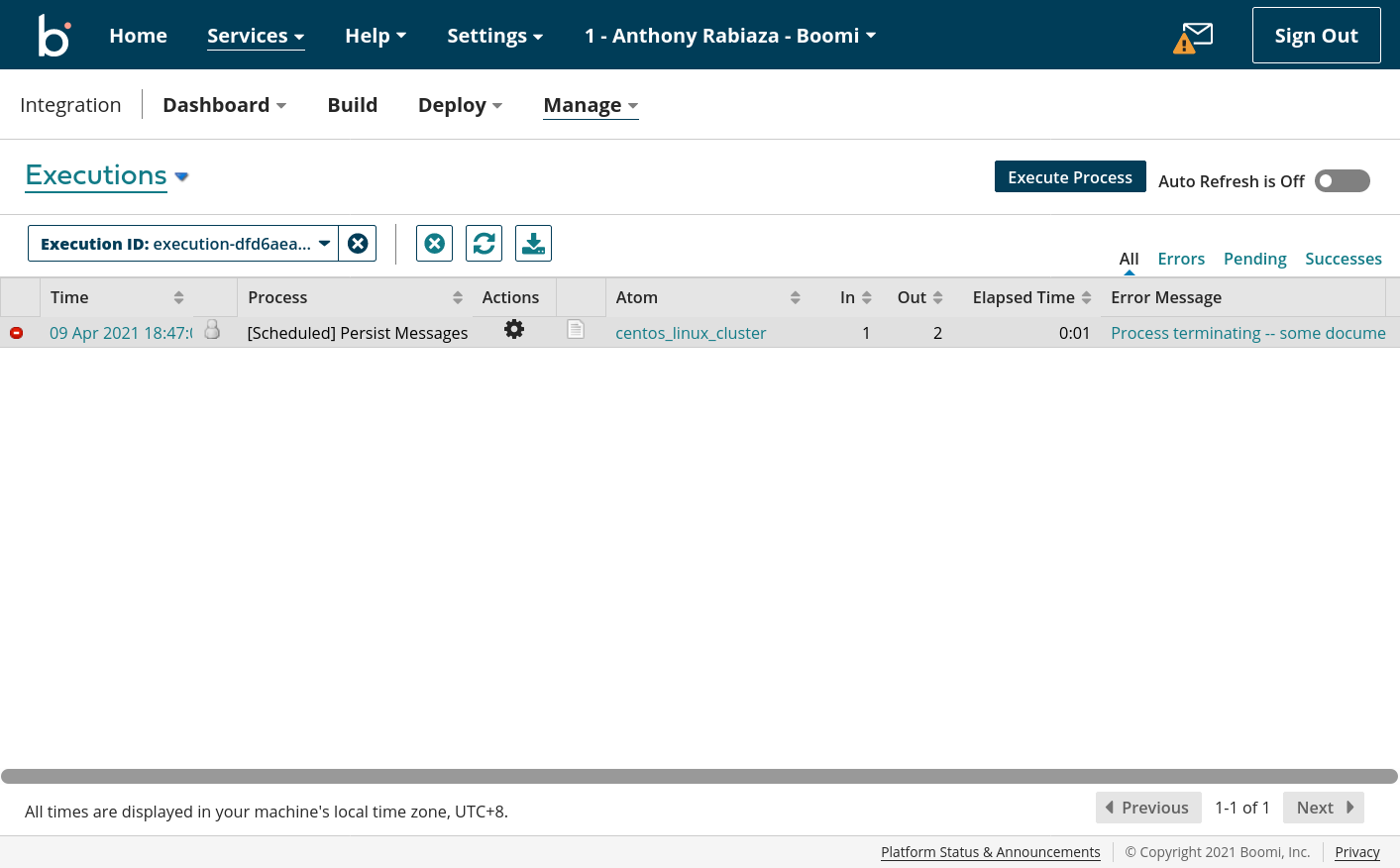
Task: Clear the Execution ID filter
Action: (x=358, y=244)
